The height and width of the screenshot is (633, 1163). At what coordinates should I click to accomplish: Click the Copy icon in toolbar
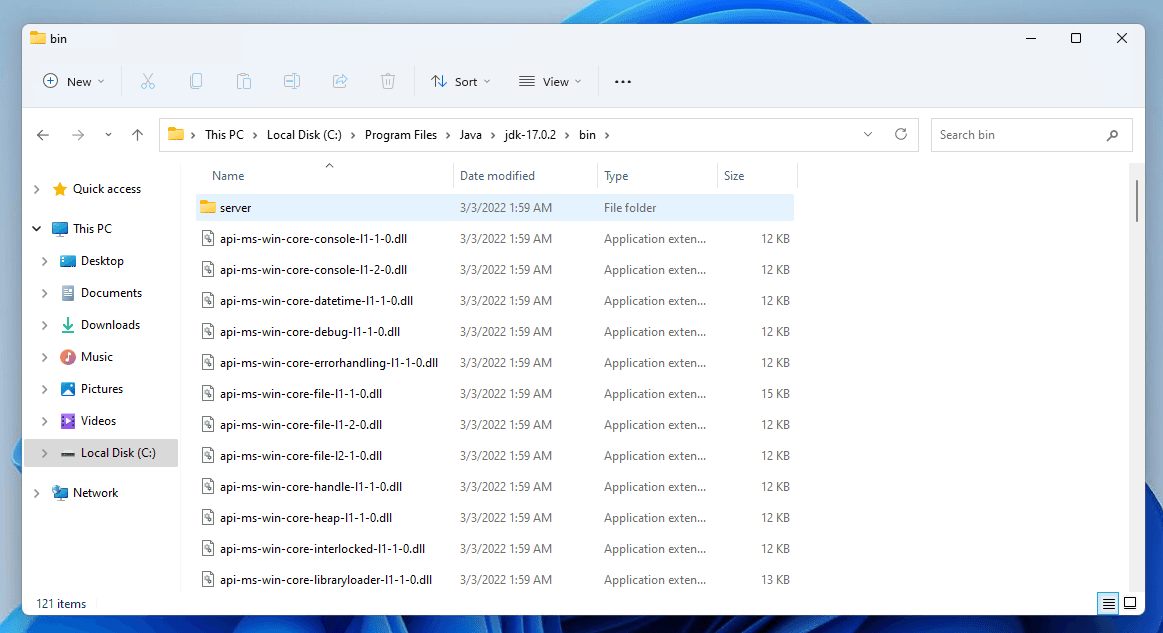pos(196,82)
